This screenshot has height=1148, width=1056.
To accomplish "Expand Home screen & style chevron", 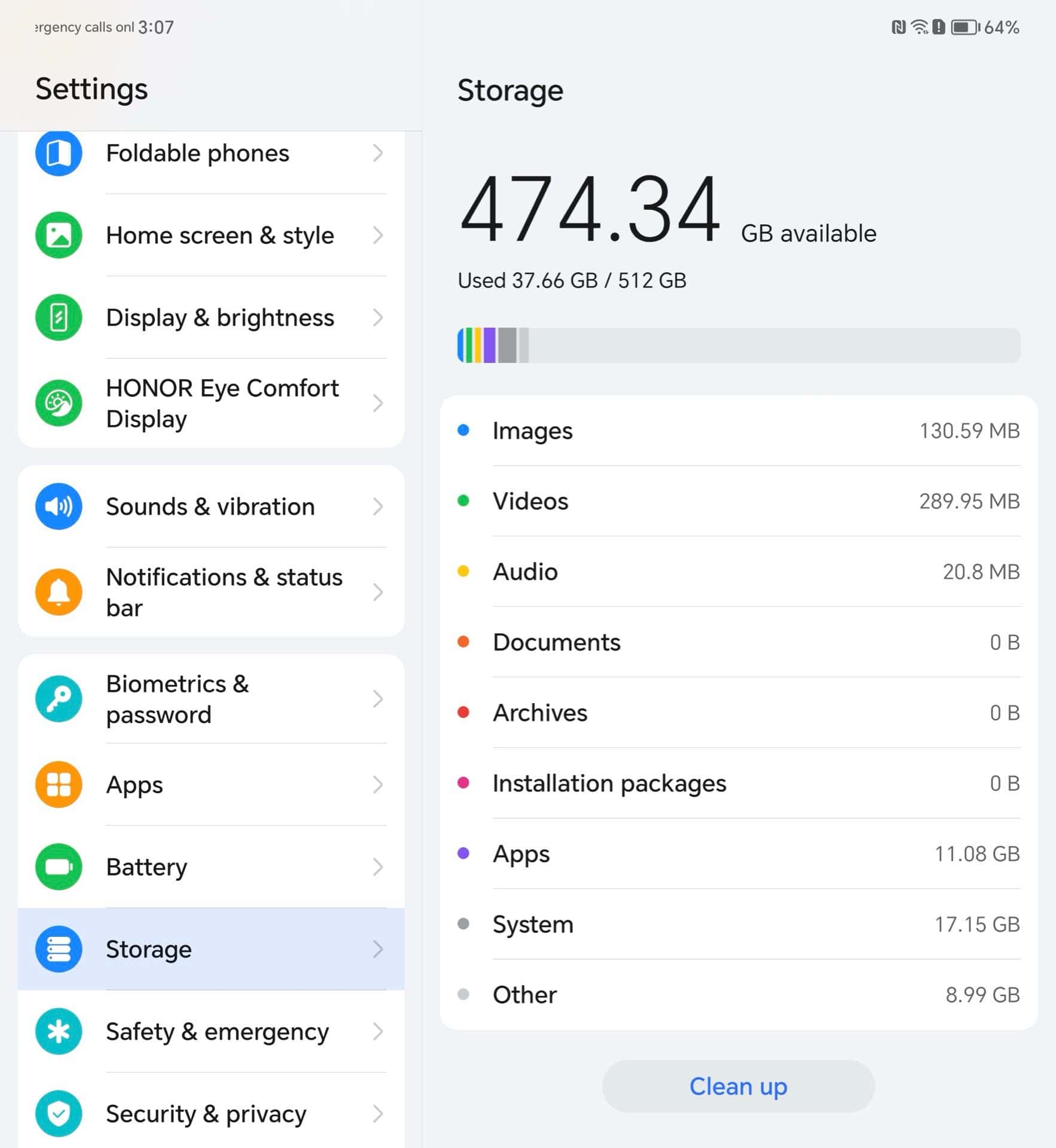I will [x=377, y=235].
